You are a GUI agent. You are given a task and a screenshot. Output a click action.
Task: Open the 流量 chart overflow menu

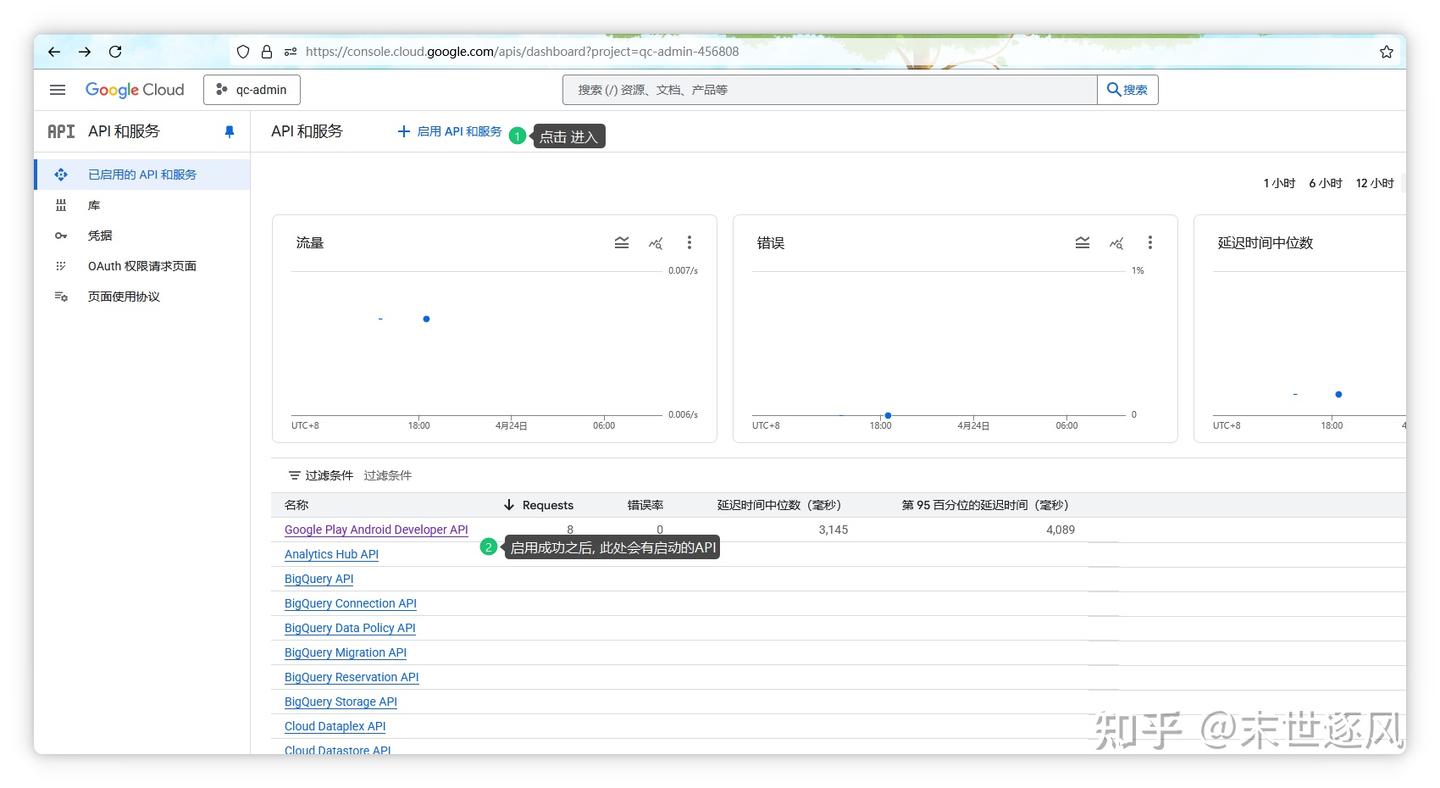[x=689, y=242]
